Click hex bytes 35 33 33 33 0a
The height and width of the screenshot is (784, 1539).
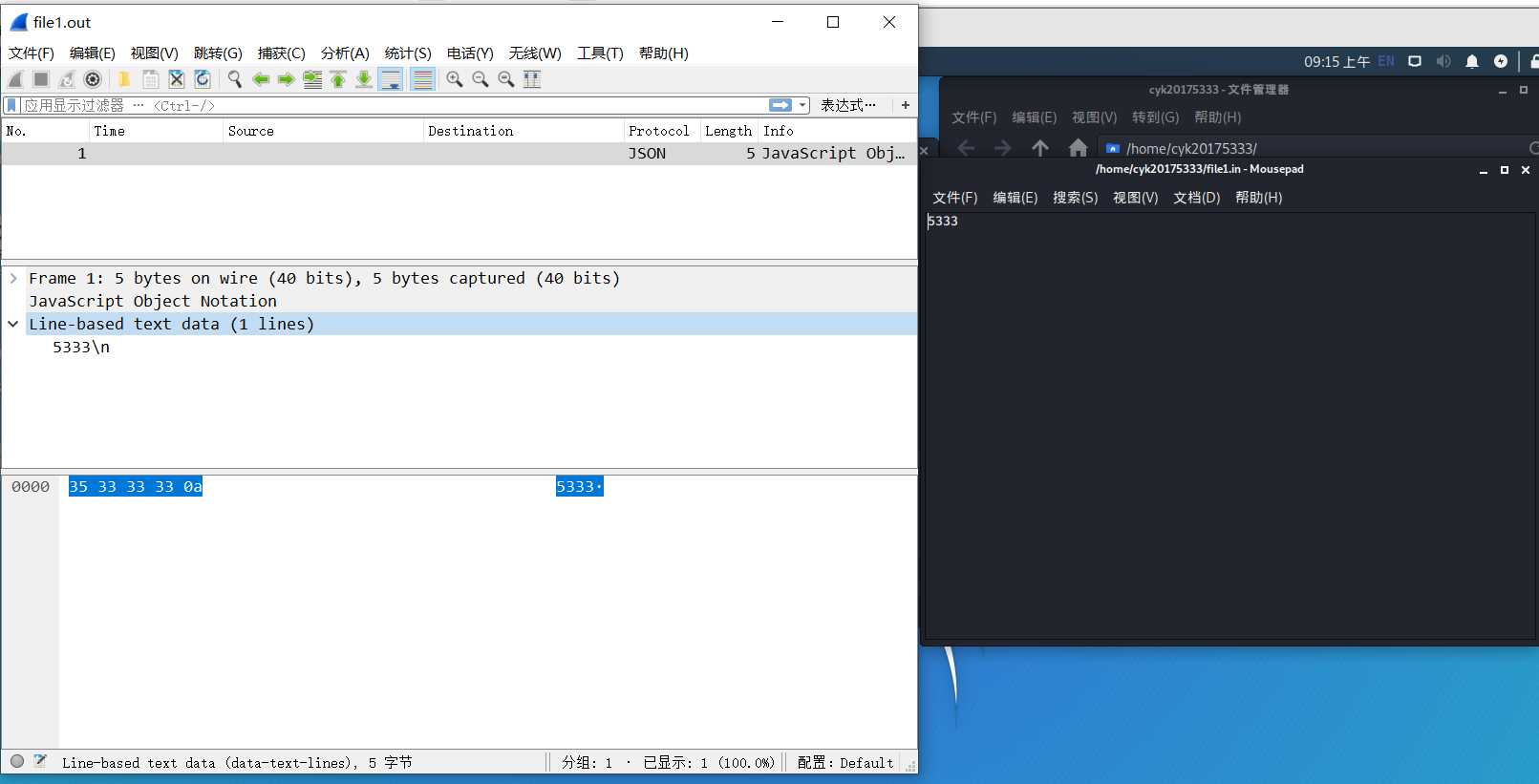(x=136, y=487)
